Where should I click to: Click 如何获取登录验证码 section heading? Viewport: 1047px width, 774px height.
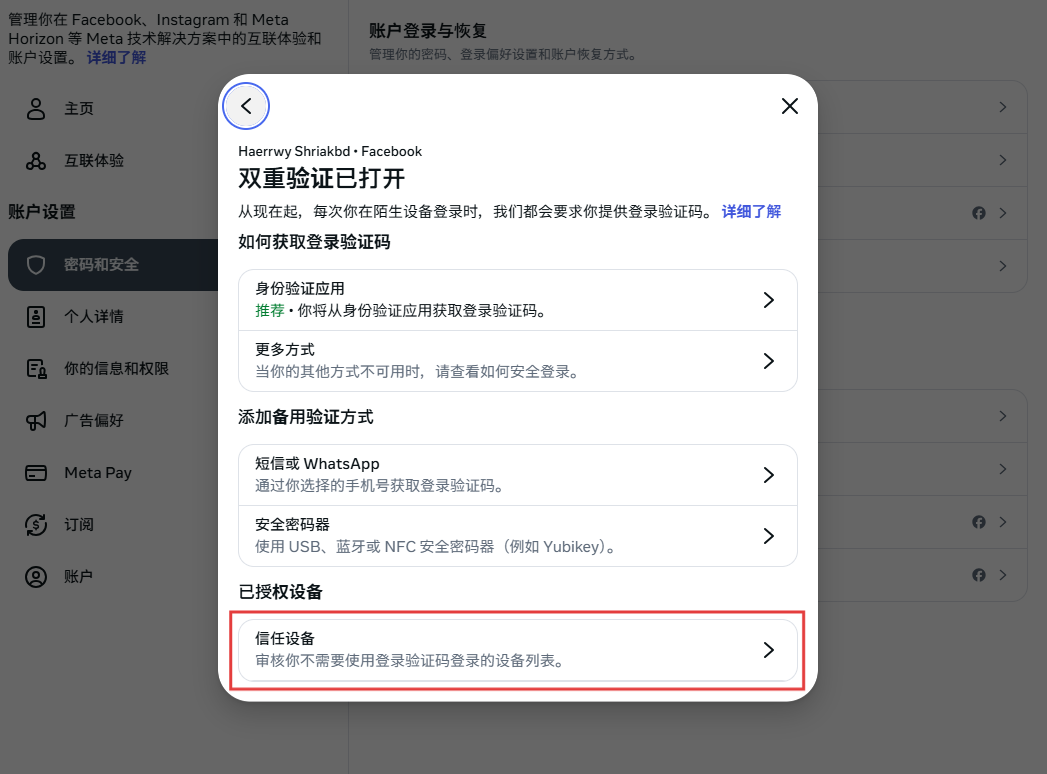(x=315, y=242)
